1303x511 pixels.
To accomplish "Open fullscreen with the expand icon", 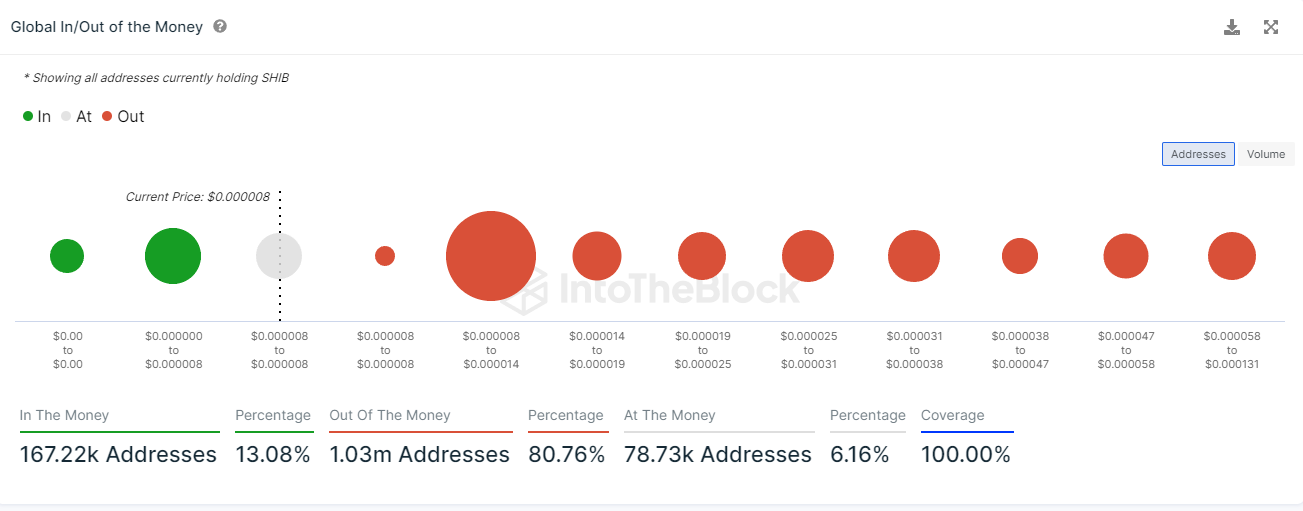I will pyautogui.click(x=1271, y=27).
